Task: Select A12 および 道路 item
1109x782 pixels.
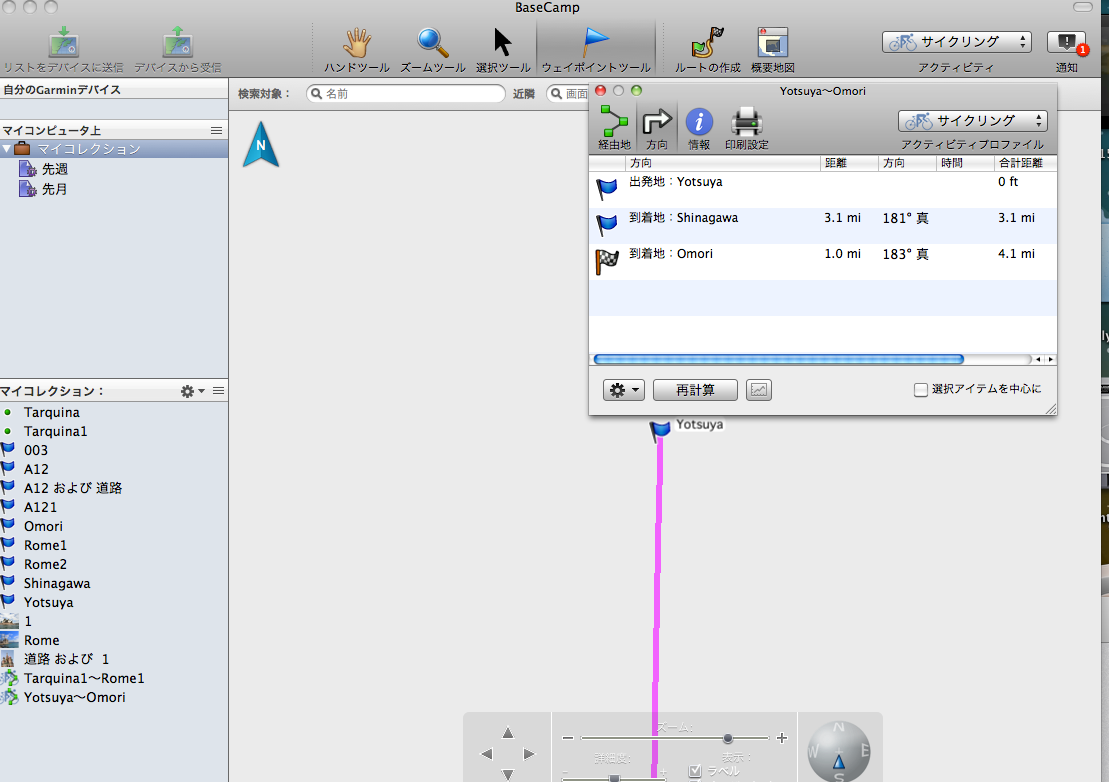Action: pyautogui.click(x=72, y=488)
